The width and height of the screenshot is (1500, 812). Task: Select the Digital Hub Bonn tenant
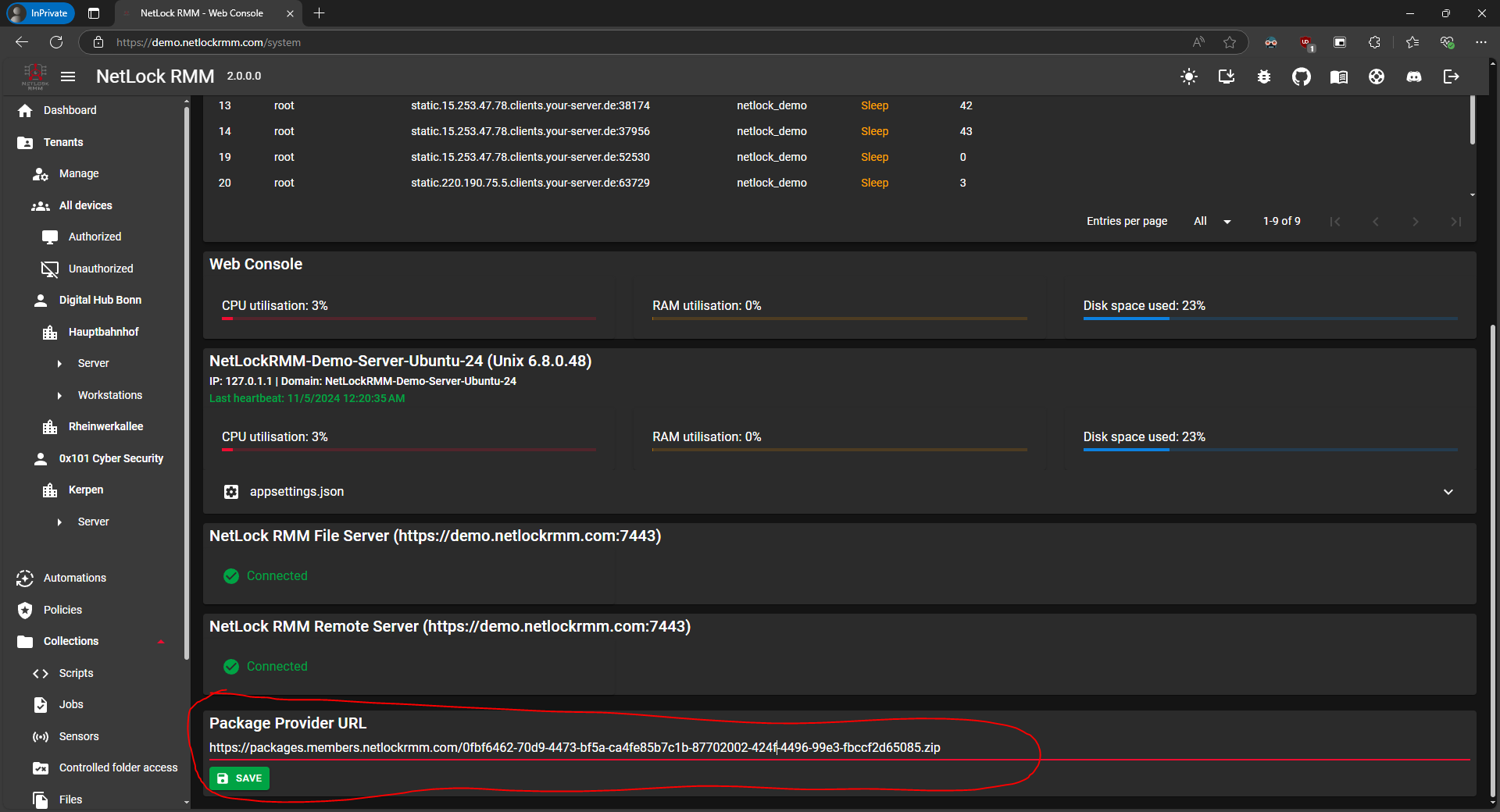tap(100, 300)
